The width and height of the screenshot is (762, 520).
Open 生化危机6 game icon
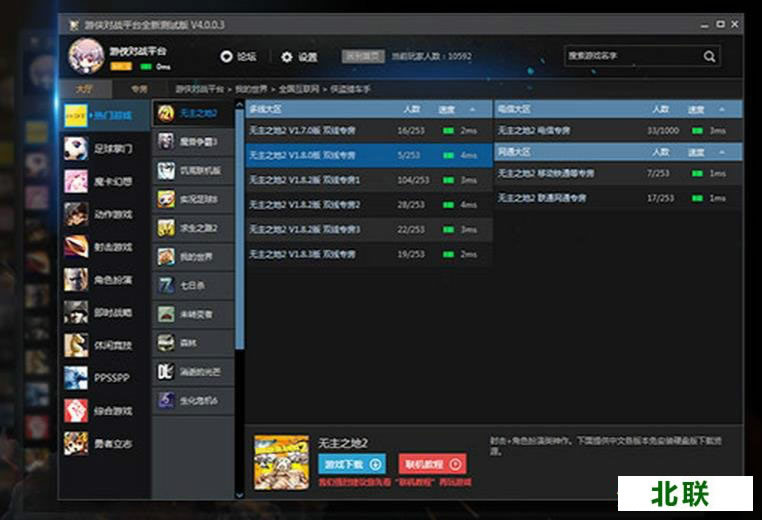[166, 400]
